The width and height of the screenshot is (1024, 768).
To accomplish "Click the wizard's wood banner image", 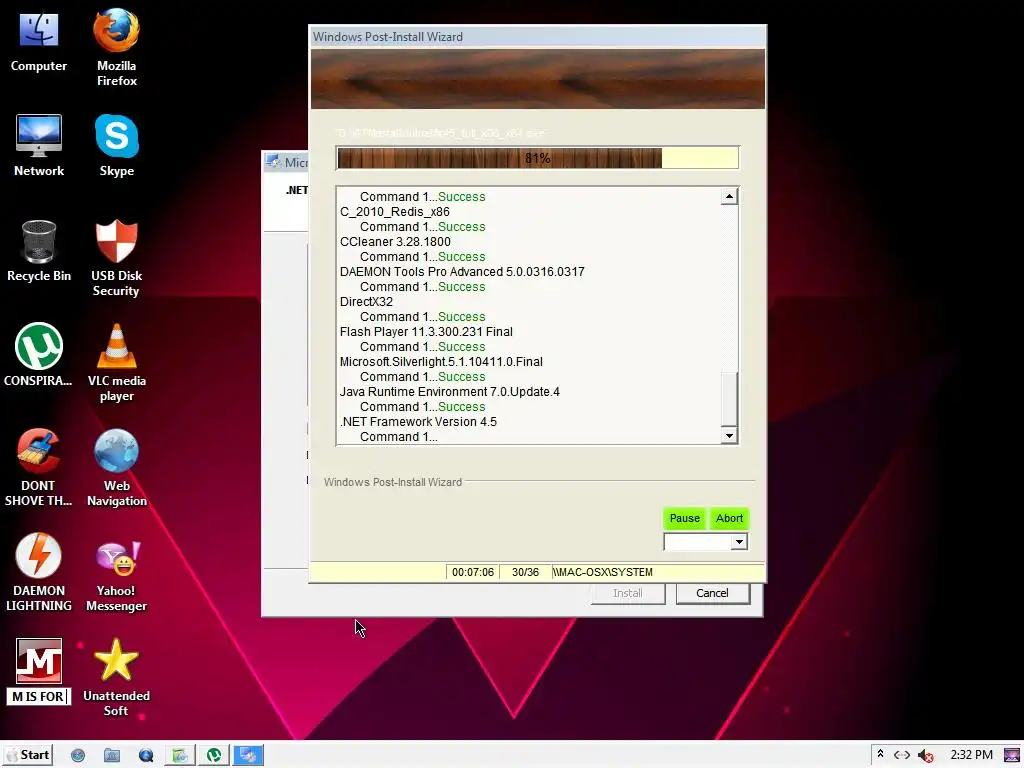I will (x=537, y=79).
